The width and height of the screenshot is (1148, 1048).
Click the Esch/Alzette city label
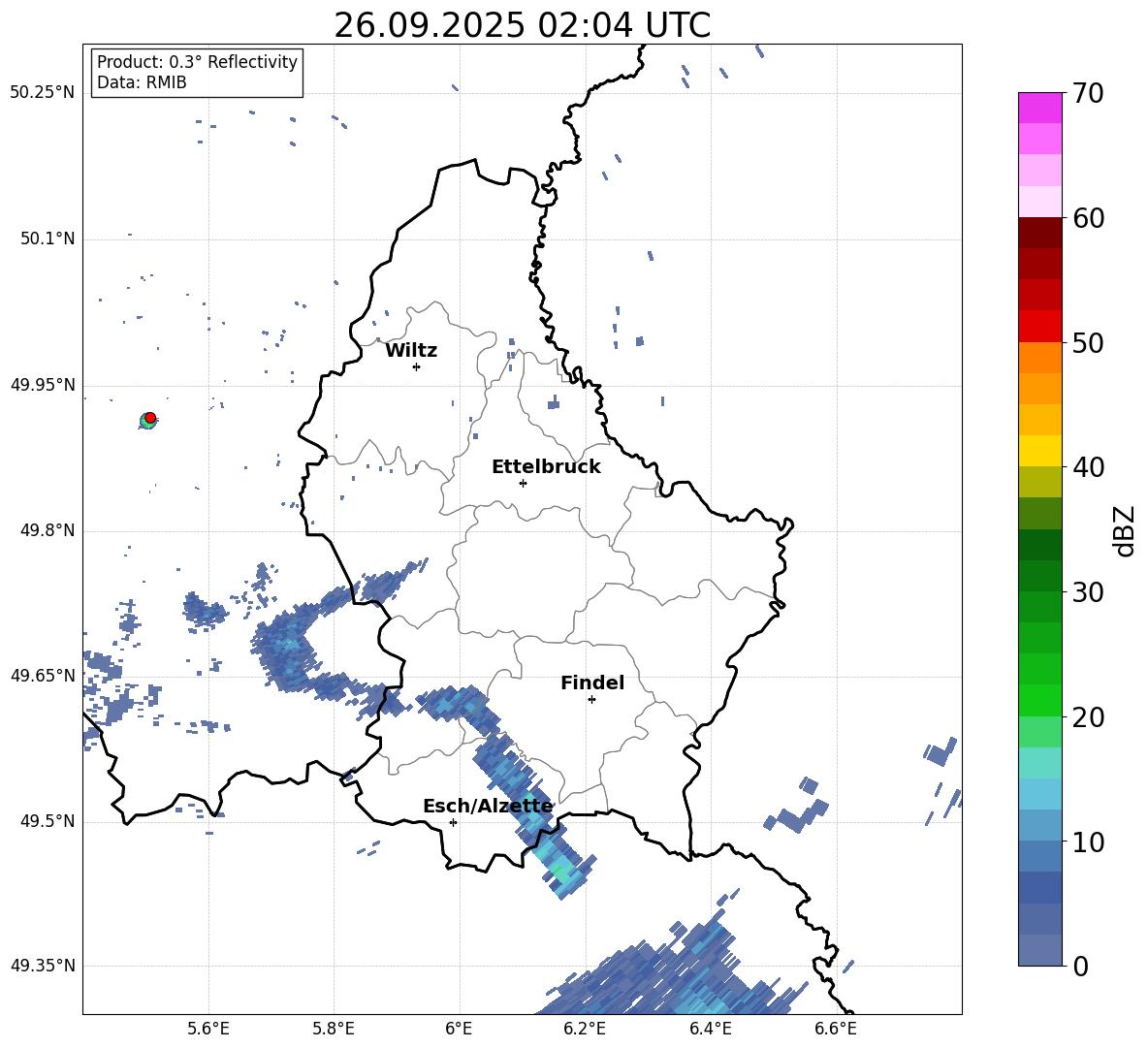click(x=488, y=807)
